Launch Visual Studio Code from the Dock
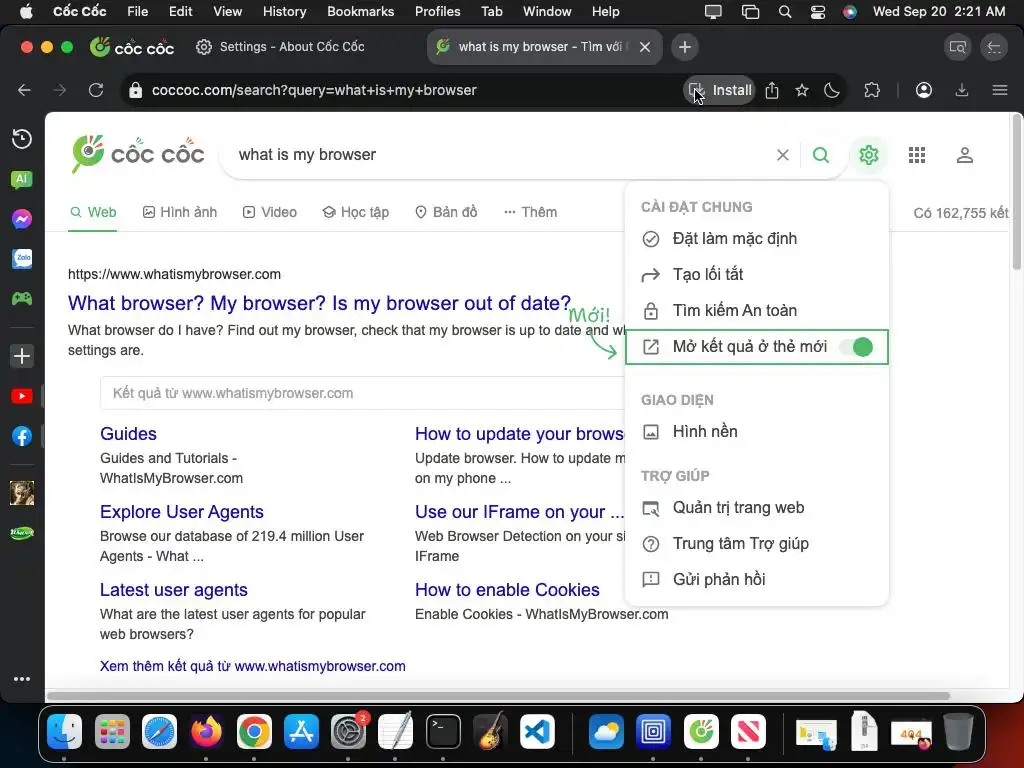 (x=537, y=731)
